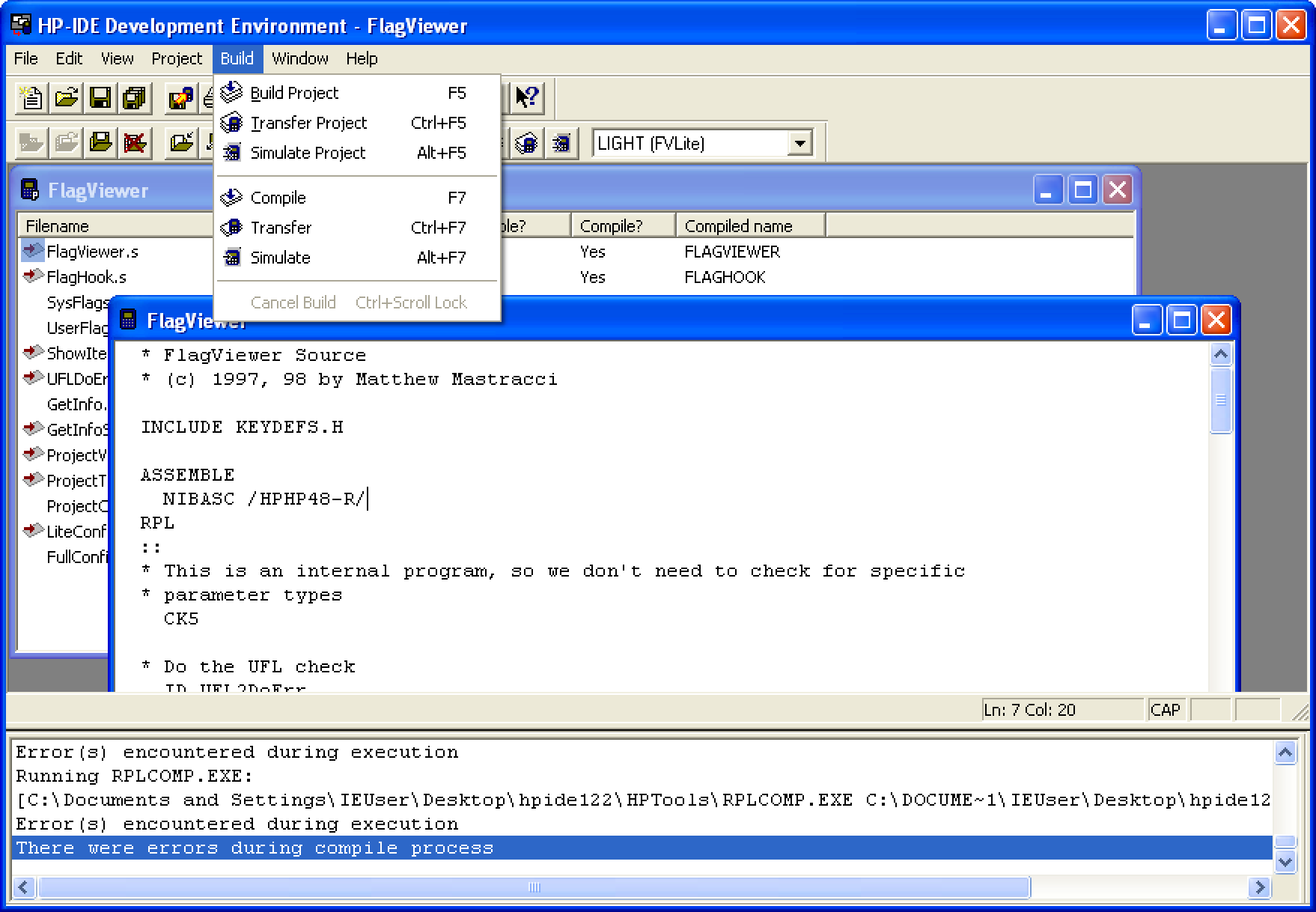Select Transfer (Ctrl+F7) in the Build menu
Viewport: 1316px width, 912px height.
pyautogui.click(x=357, y=228)
